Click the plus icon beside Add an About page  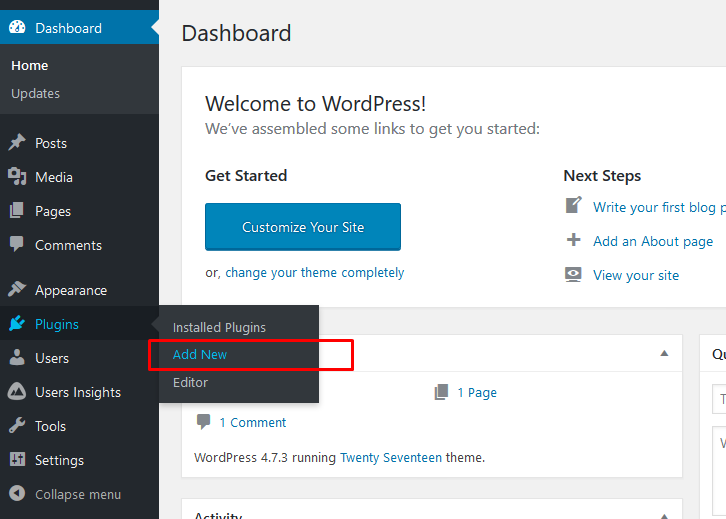pos(573,240)
